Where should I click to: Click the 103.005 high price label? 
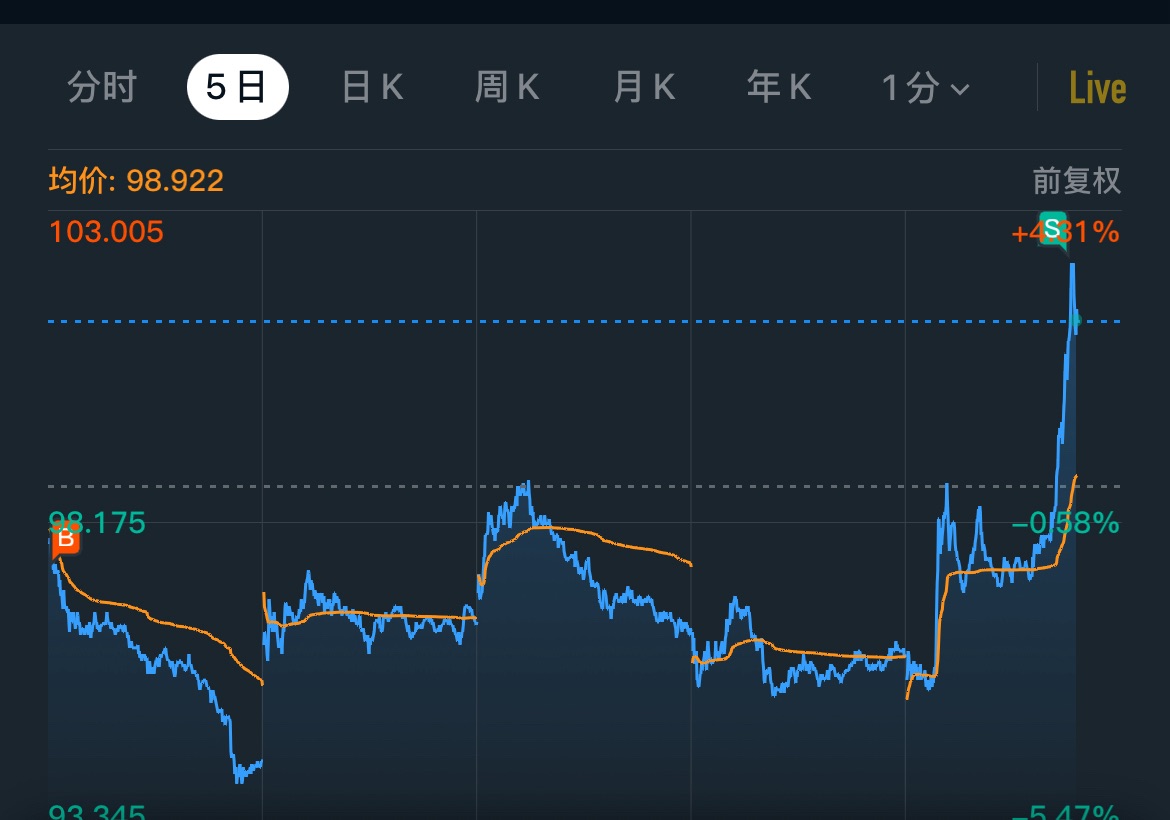click(x=106, y=232)
